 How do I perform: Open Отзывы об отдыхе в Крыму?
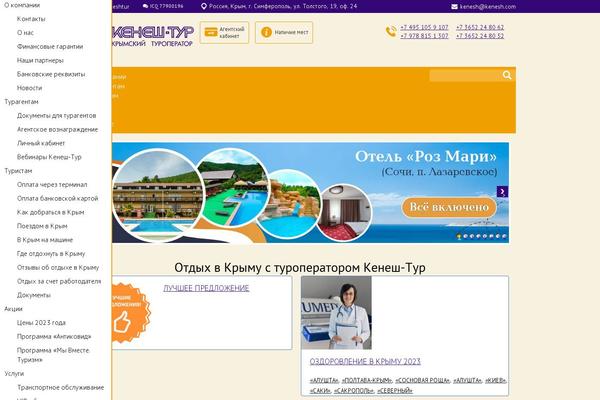coord(58,267)
